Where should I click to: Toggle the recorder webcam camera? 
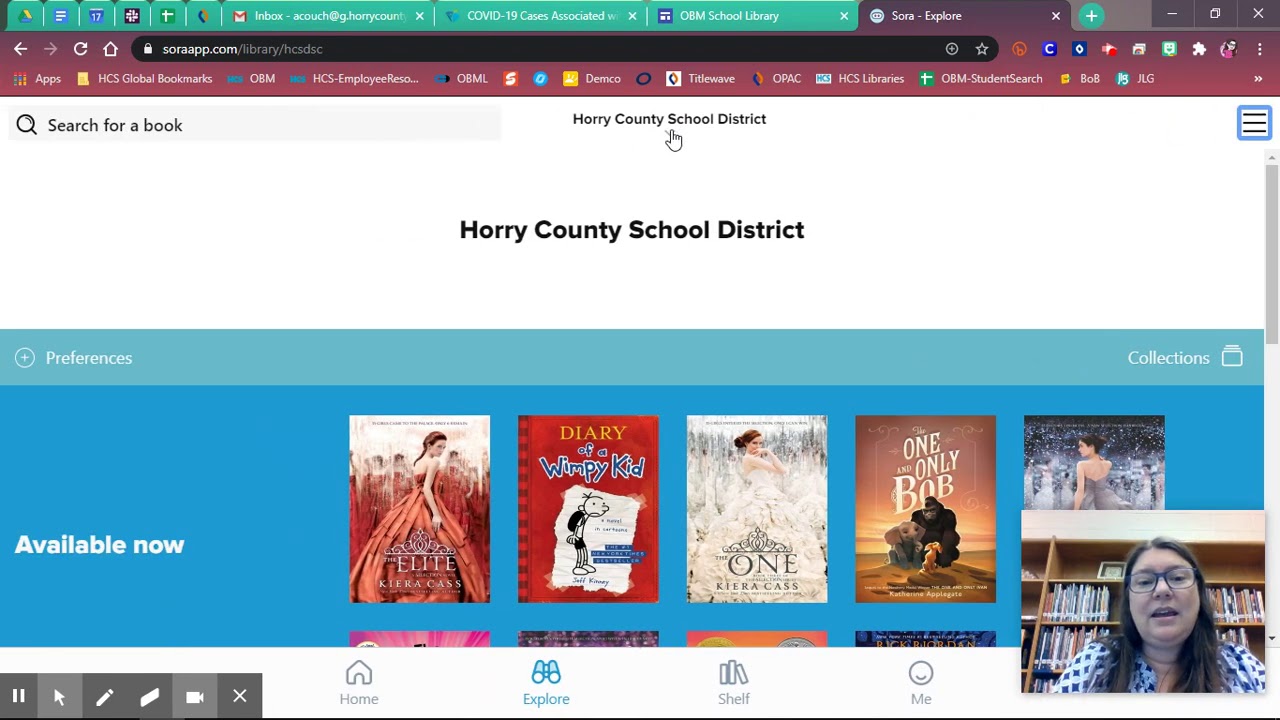click(x=195, y=697)
